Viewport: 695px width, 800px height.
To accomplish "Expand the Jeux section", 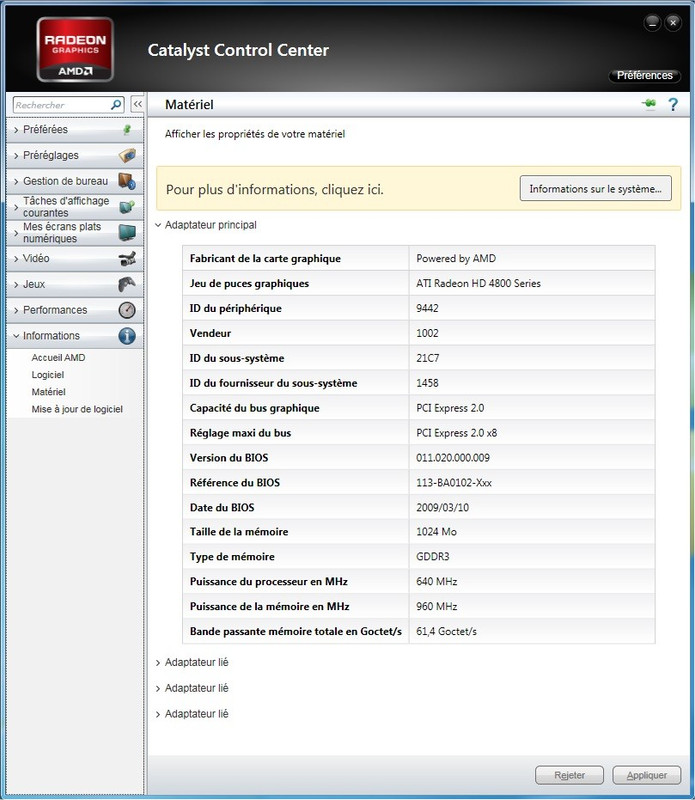I will click(75, 284).
